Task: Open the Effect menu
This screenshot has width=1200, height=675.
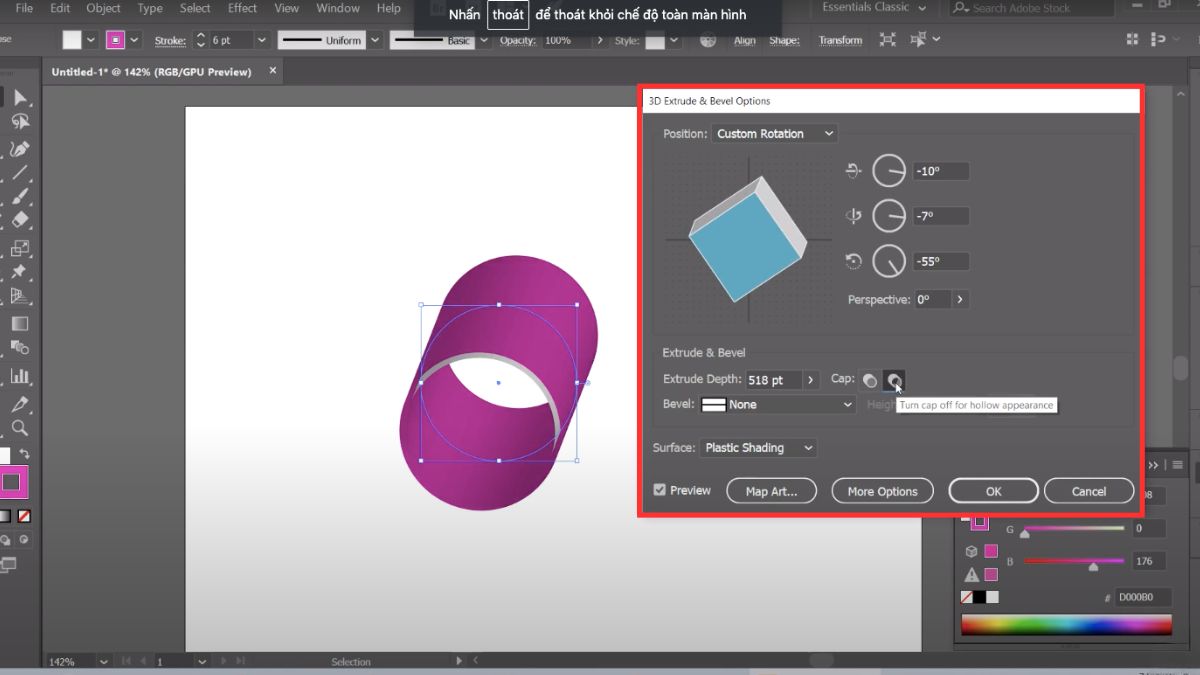Action: (242, 8)
